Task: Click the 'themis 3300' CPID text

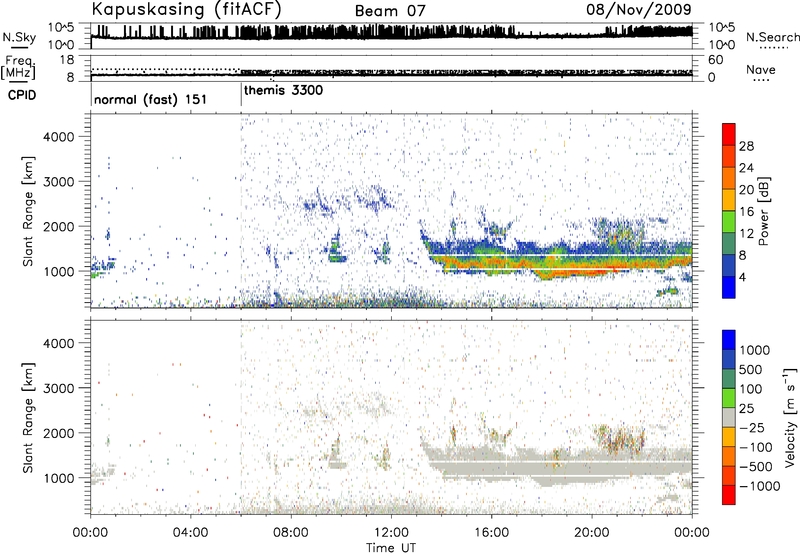Action: pos(283,91)
